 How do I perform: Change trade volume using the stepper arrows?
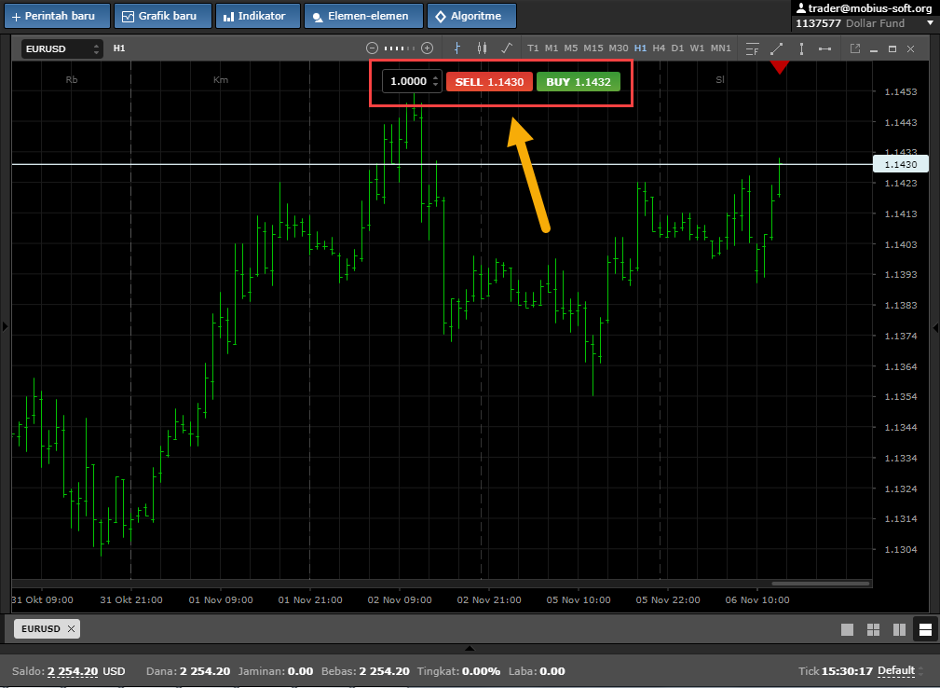tap(436, 82)
